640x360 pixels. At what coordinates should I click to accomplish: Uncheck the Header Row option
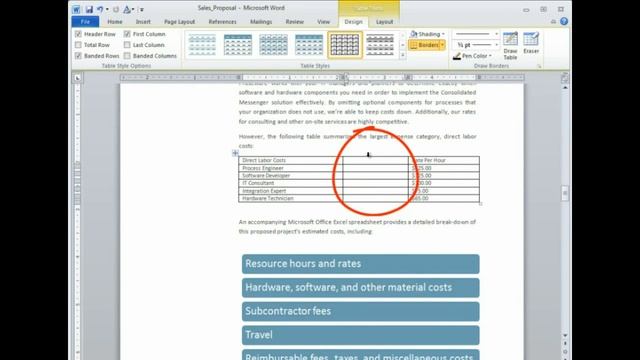pyautogui.click(x=78, y=34)
